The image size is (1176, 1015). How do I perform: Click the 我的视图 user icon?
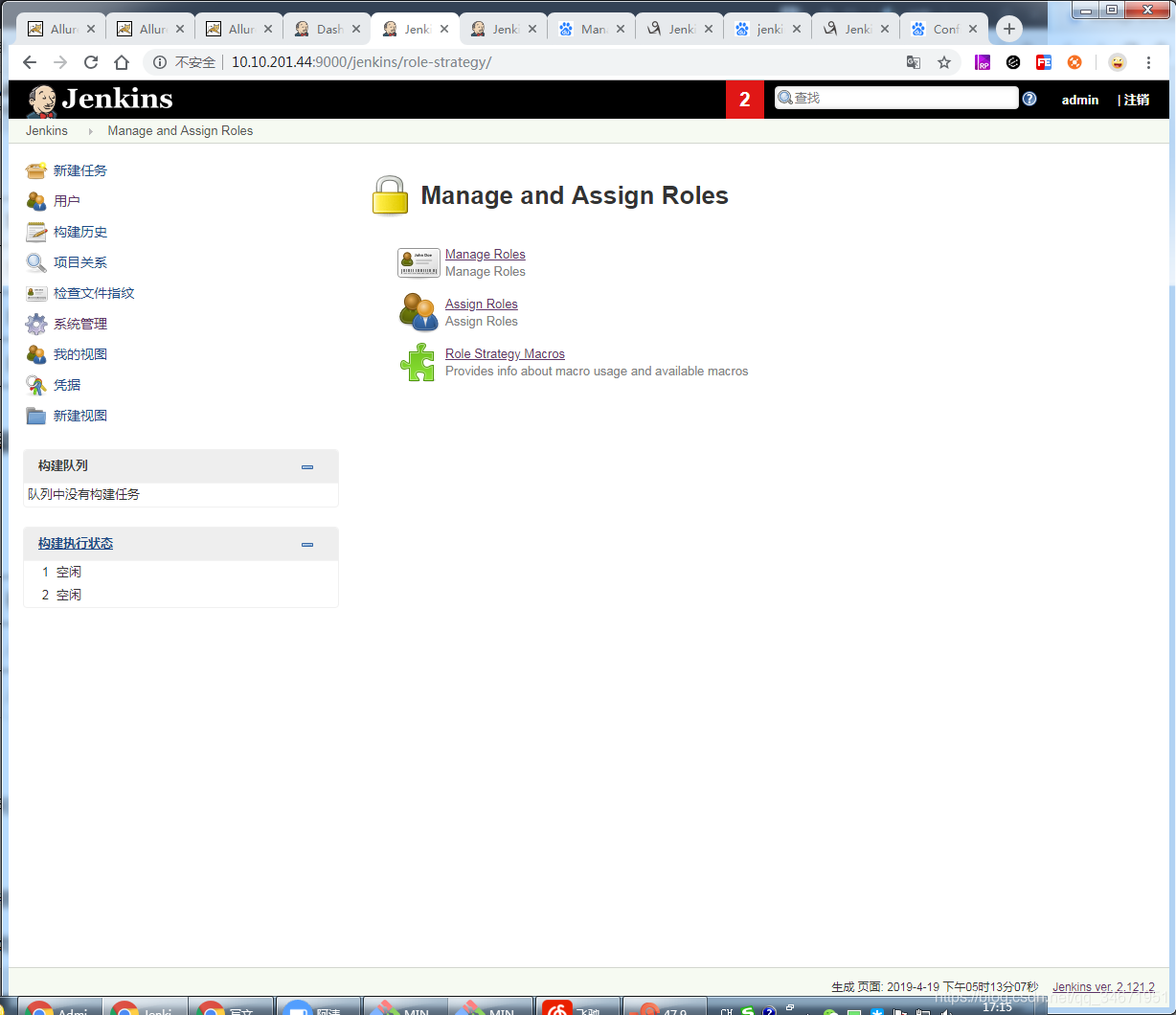tap(36, 354)
